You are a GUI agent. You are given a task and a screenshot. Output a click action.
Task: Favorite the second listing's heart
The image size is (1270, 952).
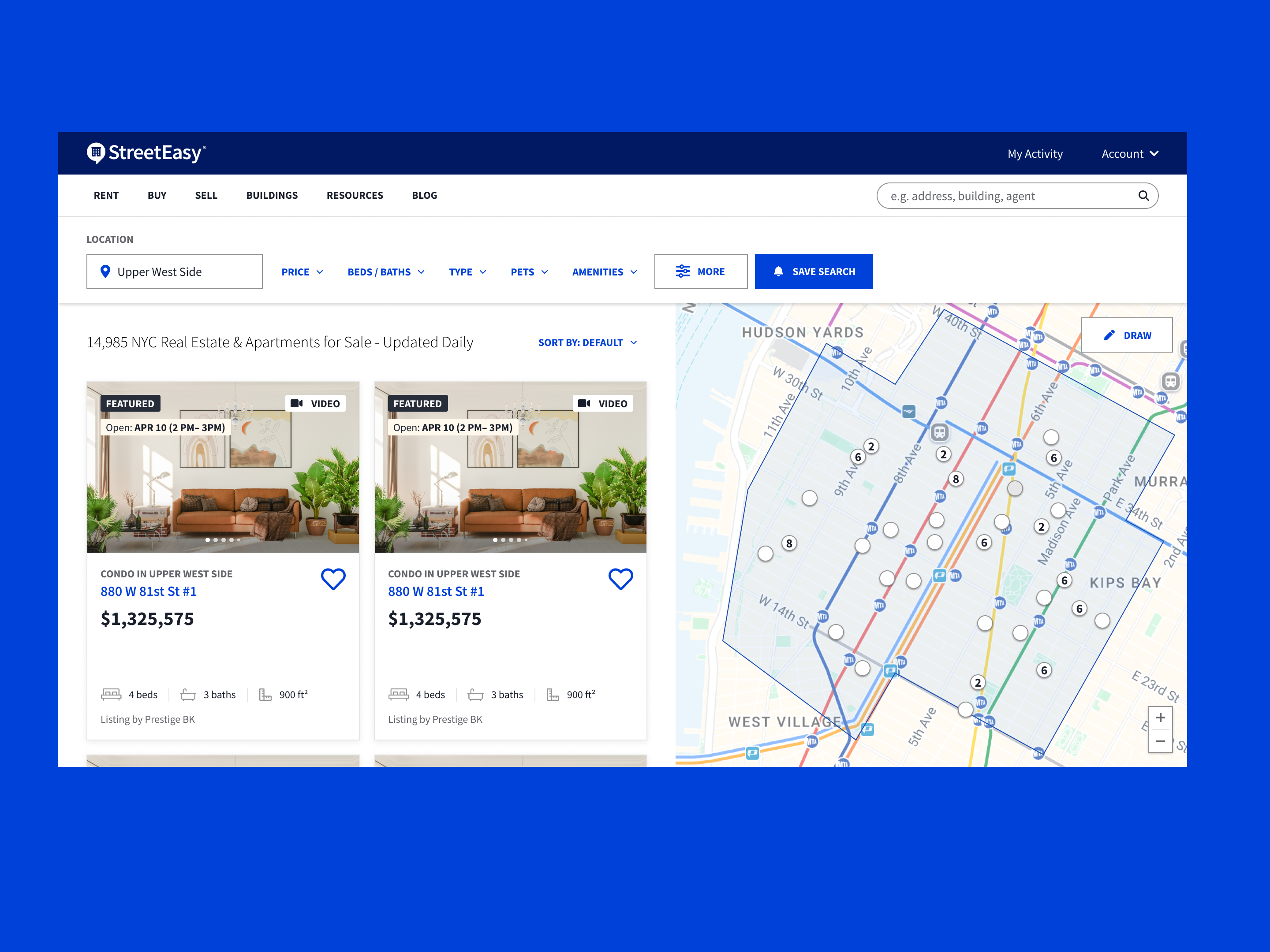(x=620, y=578)
